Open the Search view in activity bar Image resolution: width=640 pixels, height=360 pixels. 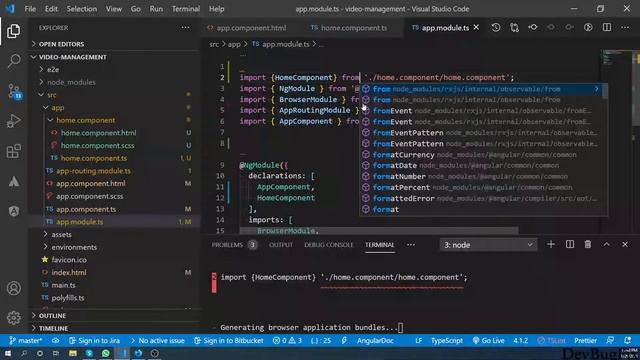coord(13,61)
